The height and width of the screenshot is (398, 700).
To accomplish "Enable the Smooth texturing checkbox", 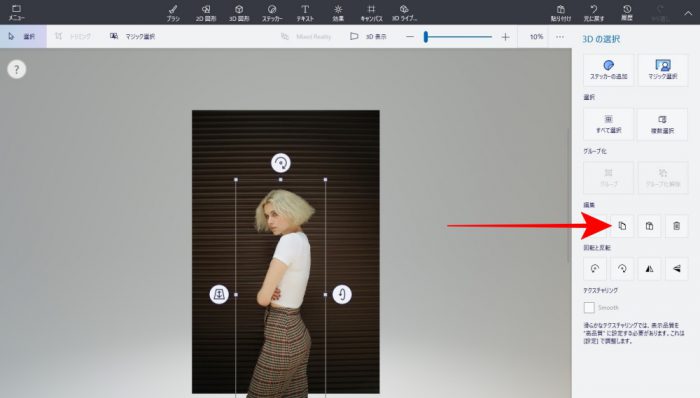I will (x=589, y=307).
